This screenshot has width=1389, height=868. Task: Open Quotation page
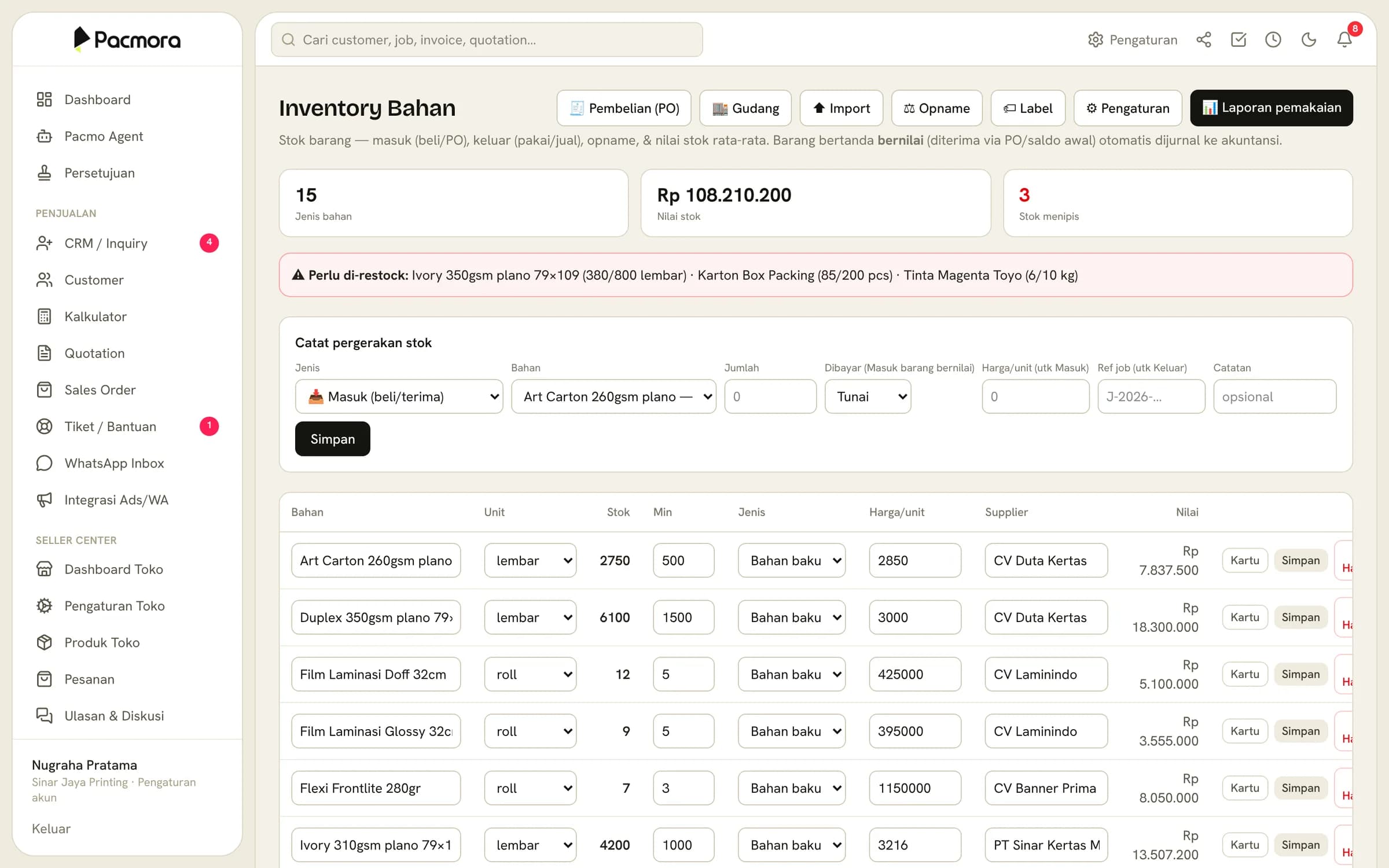click(127, 353)
